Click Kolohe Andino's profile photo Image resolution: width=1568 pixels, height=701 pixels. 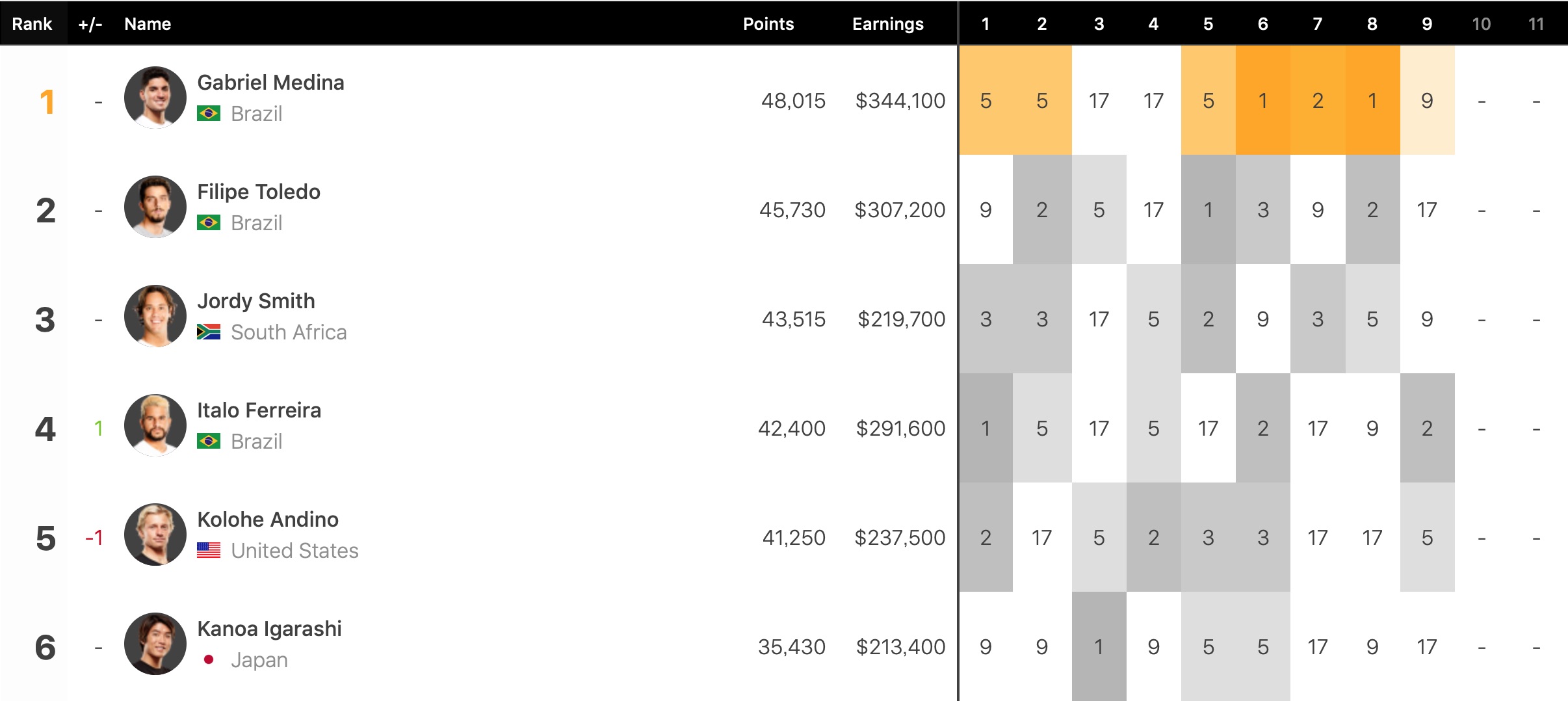(x=155, y=535)
